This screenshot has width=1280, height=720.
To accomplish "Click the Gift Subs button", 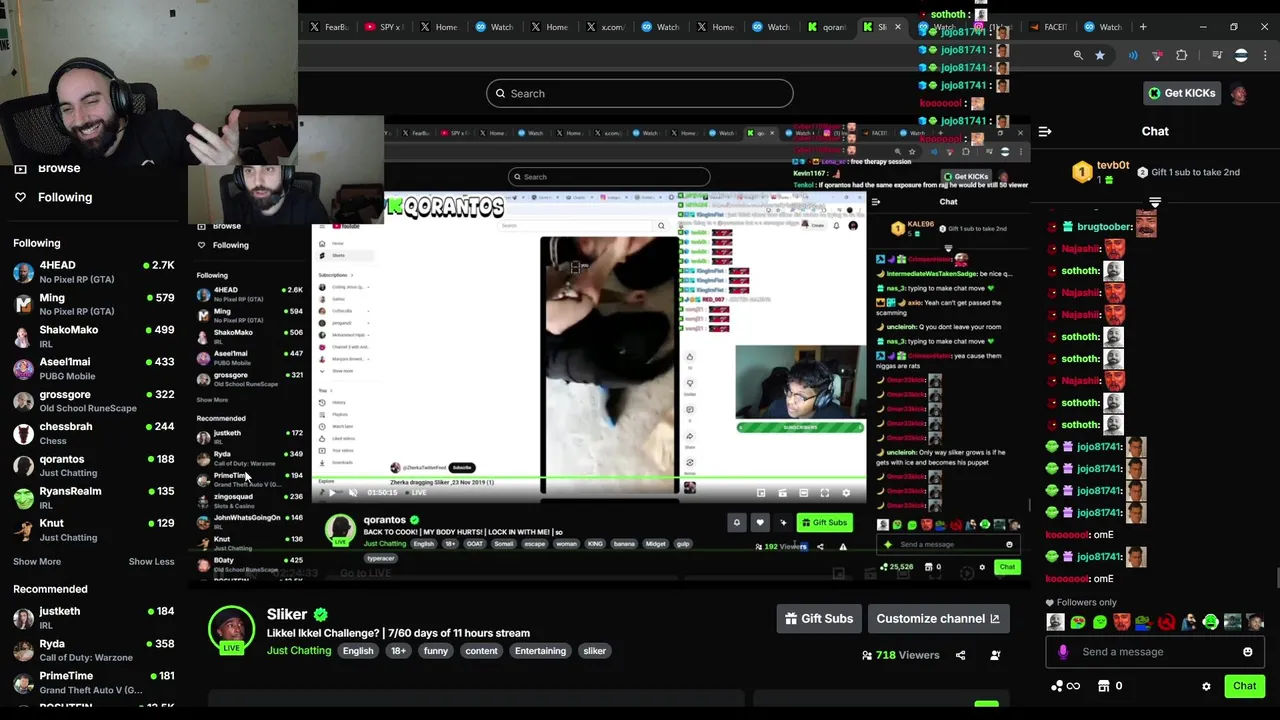I will (x=819, y=619).
